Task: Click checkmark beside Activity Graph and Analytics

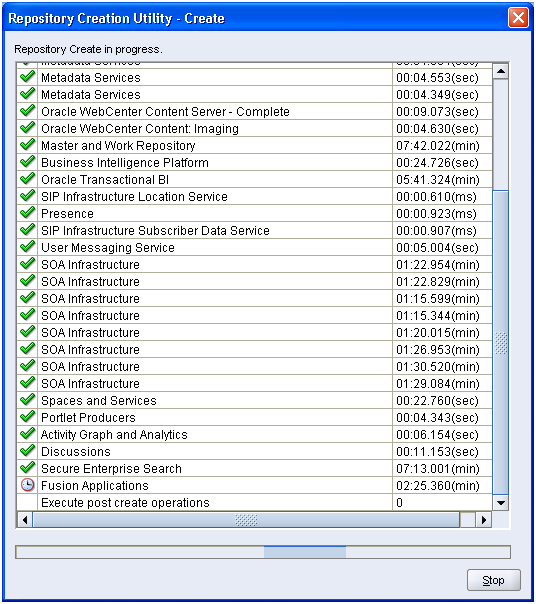Action: [27, 433]
